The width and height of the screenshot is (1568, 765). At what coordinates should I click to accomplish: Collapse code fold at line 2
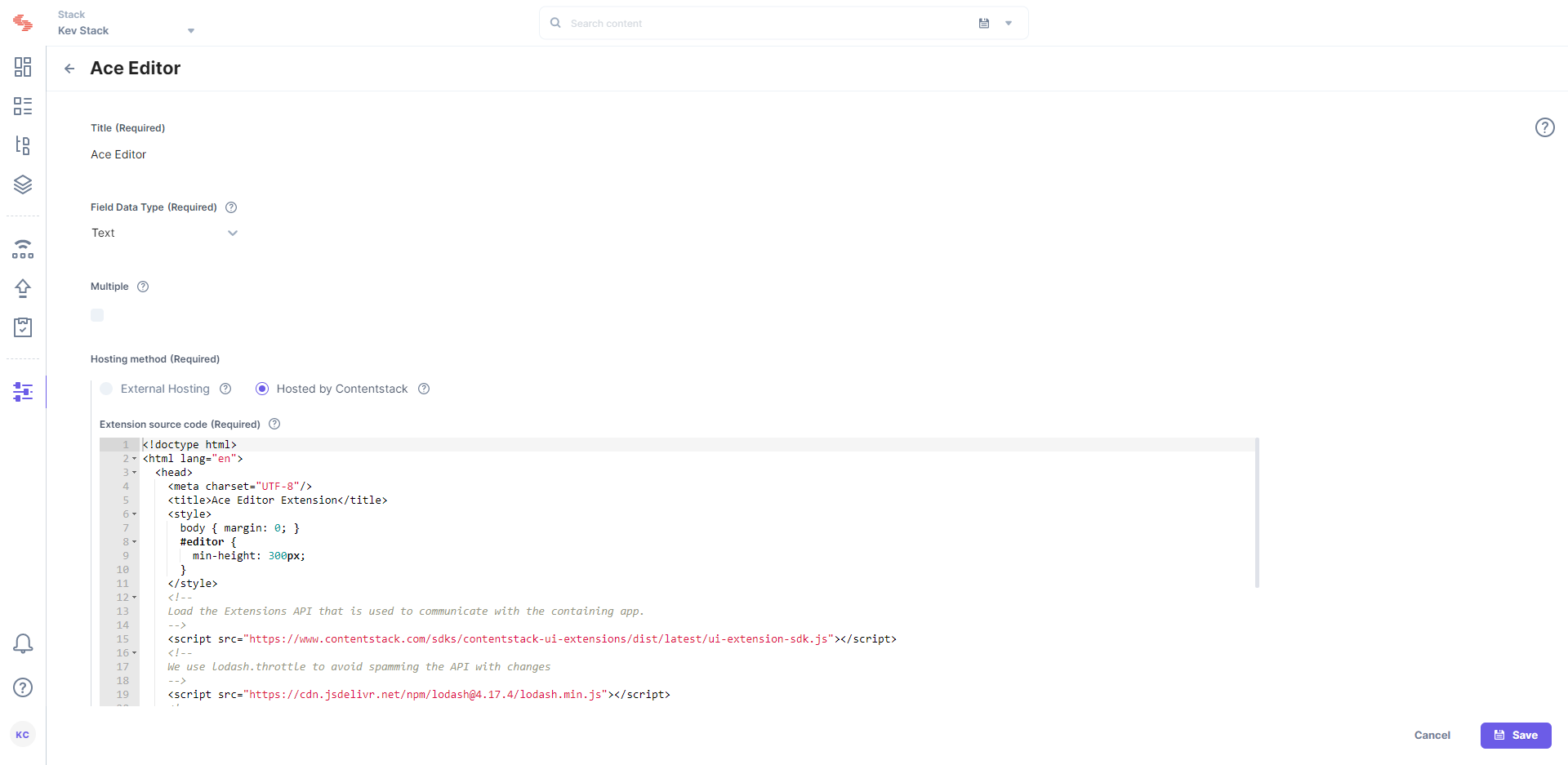pos(135,459)
